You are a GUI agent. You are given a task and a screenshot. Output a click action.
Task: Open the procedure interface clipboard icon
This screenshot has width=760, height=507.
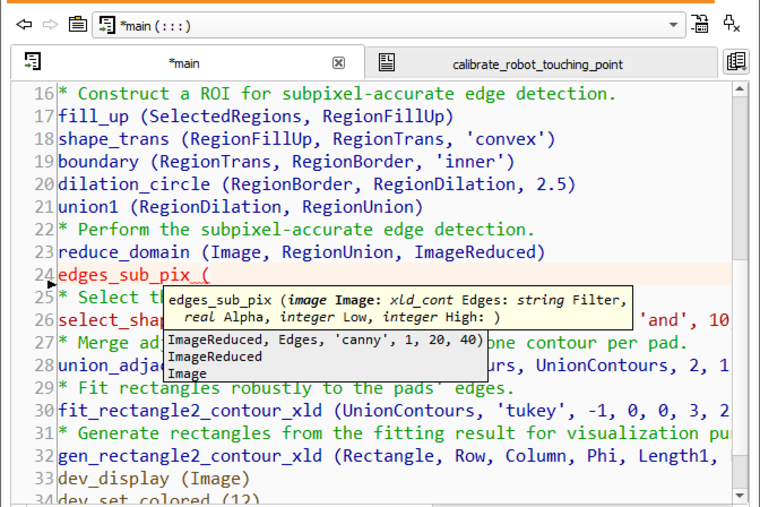click(78, 24)
